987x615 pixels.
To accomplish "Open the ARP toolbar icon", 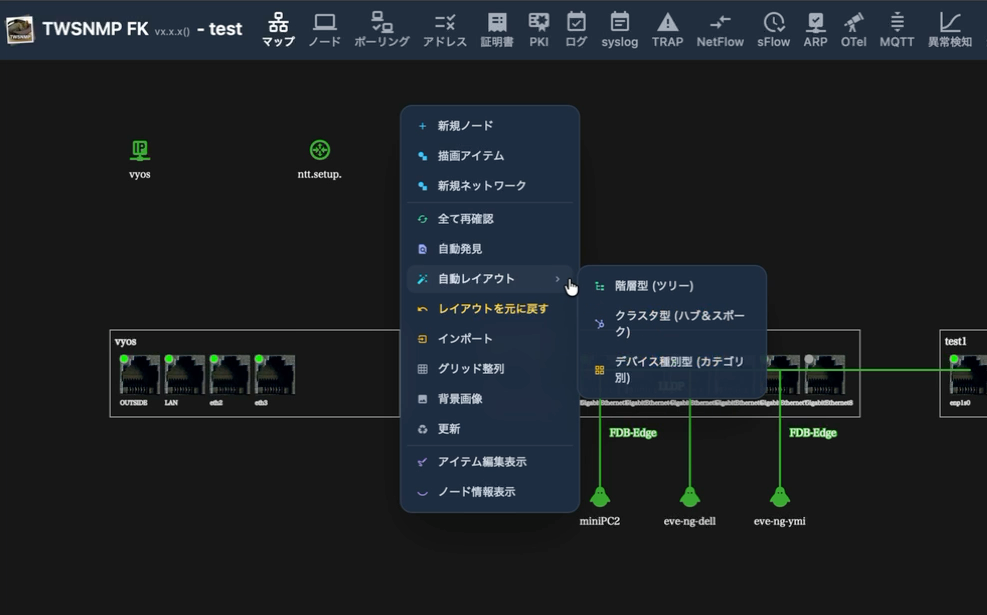I will (815, 30).
